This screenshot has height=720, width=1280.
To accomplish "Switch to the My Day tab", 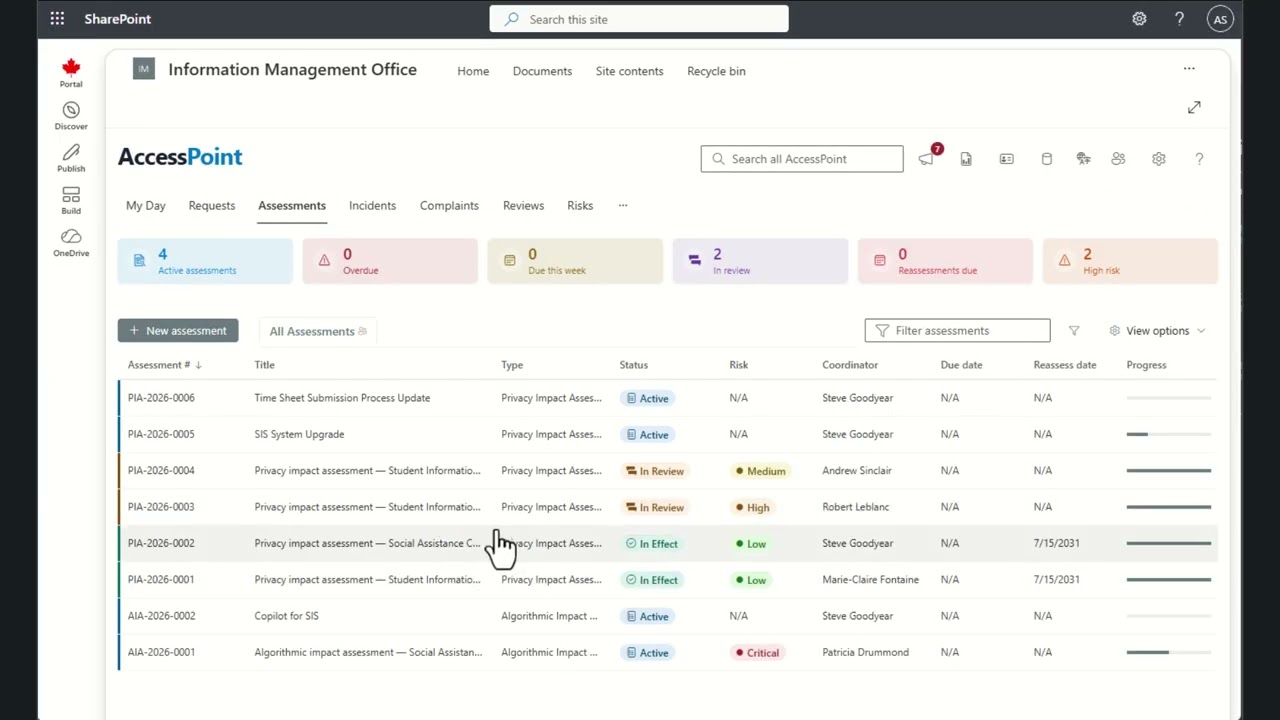I will pos(146,205).
